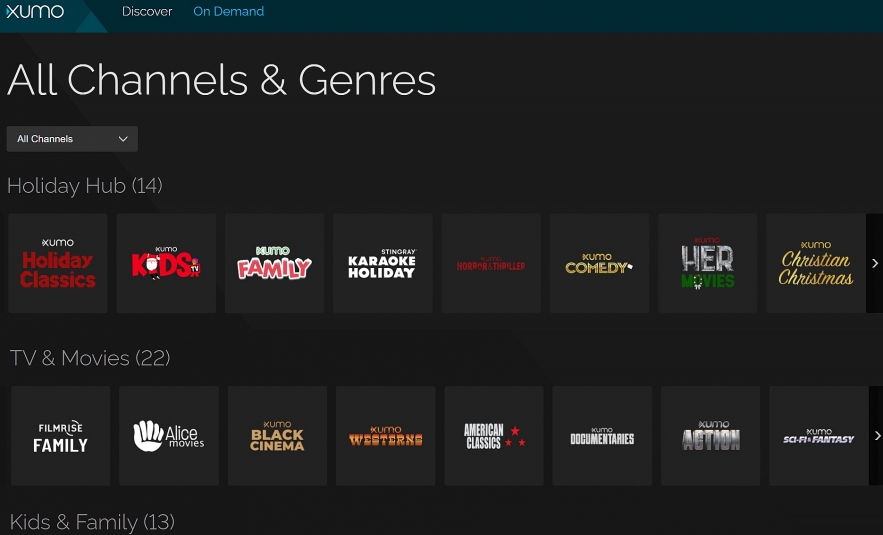The image size is (883, 535).
Task: Open the FilmRise Family channel
Action: [60, 436]
